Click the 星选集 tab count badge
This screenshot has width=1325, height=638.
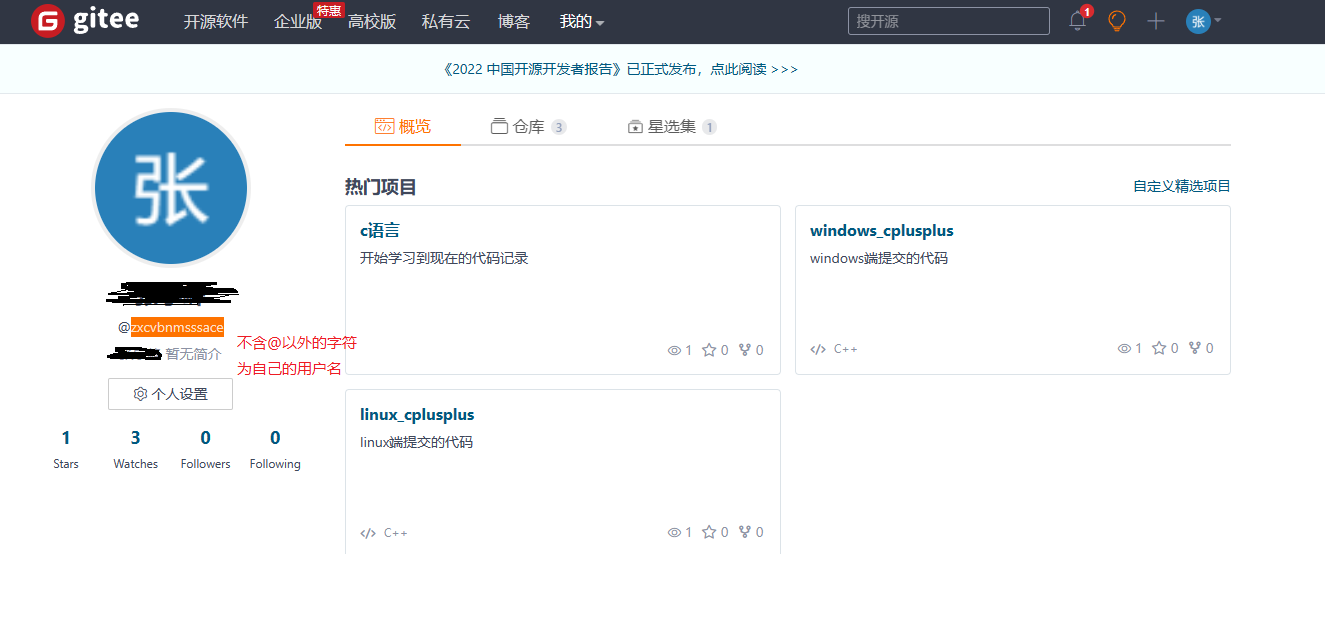pos(709,127)
